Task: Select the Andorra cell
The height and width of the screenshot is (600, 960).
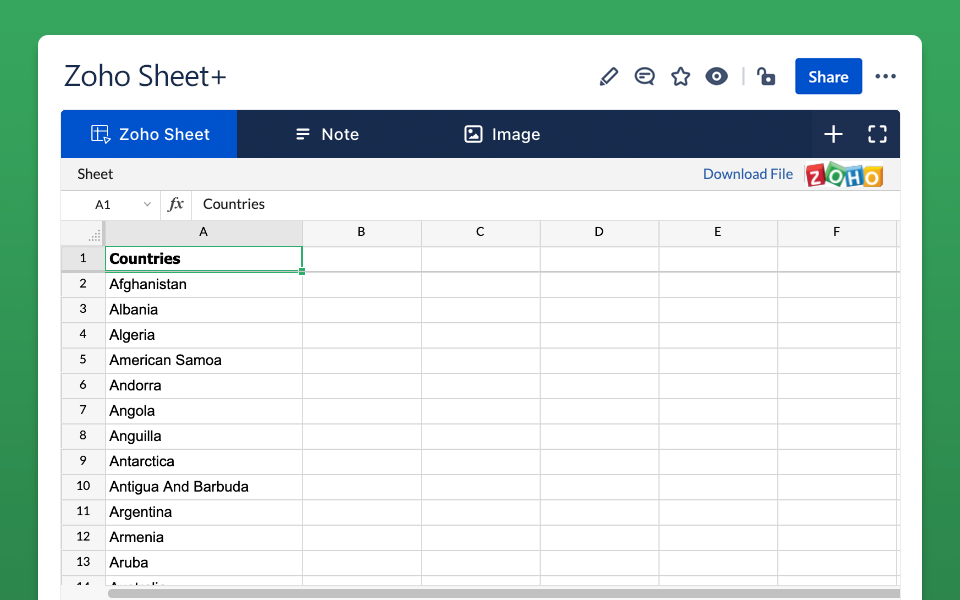Action: coord(204,386)
